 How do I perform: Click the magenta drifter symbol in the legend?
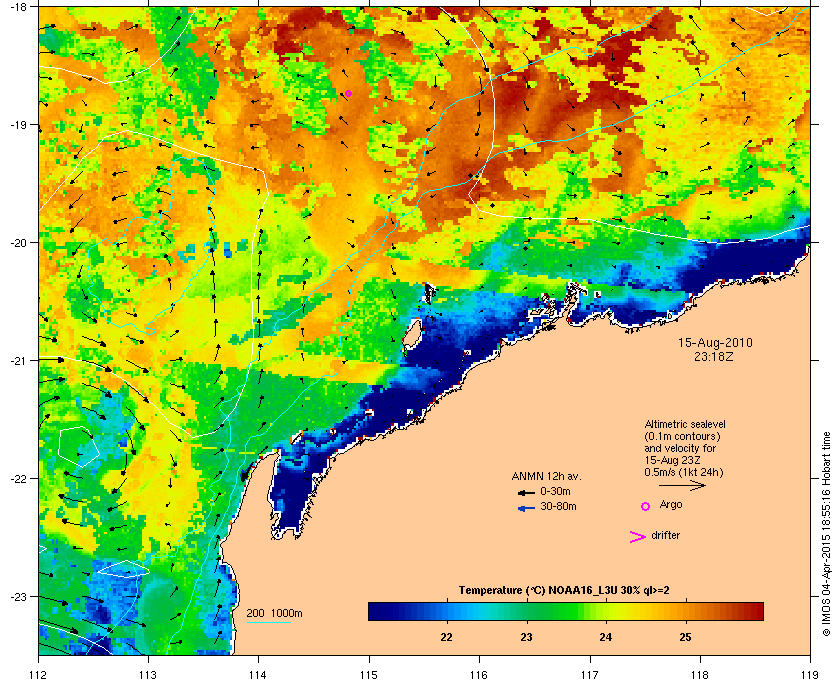click(637, 537)
